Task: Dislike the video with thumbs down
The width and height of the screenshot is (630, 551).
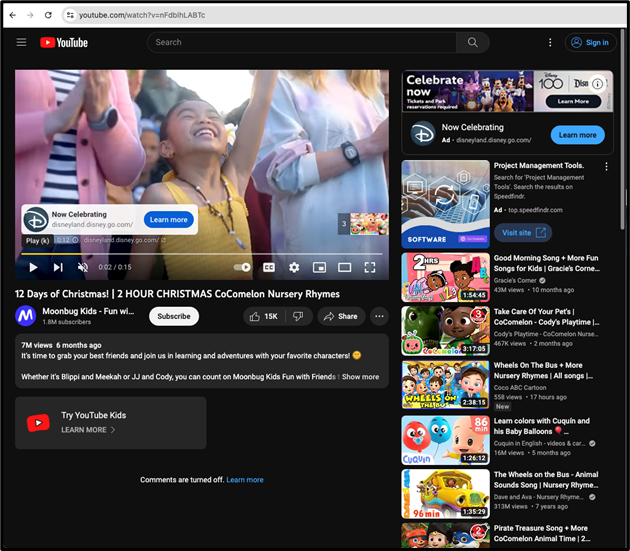Action: [x=299, y=316]
